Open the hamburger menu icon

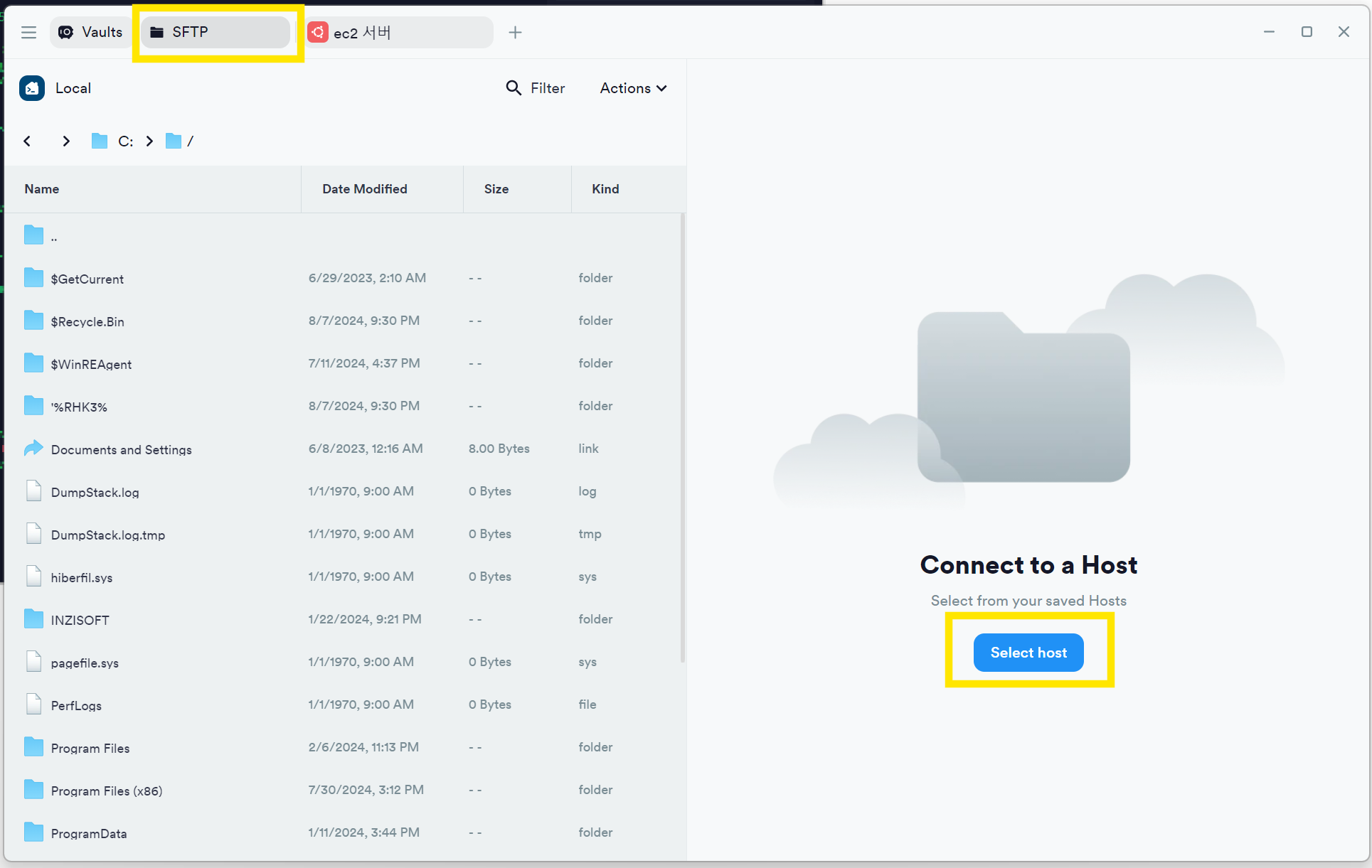tap(28, 32)
